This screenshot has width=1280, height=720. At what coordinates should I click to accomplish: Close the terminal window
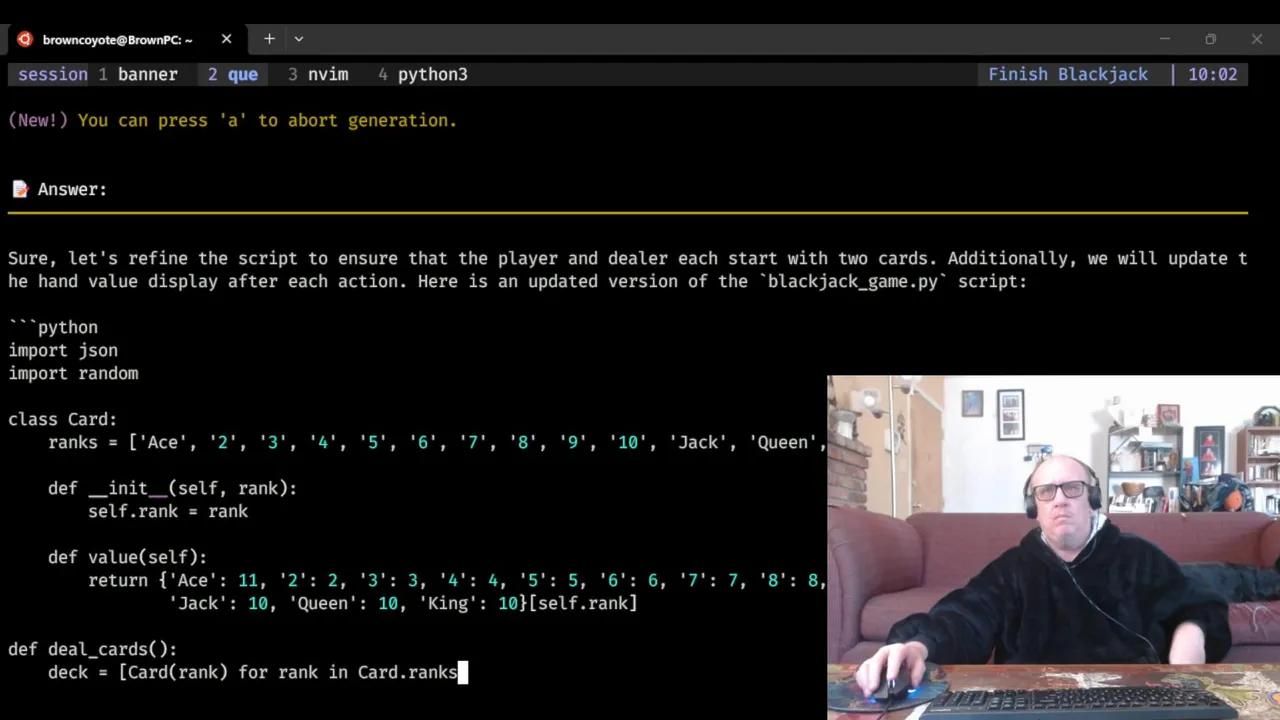pyautogui.click(x=1257, y=39)
